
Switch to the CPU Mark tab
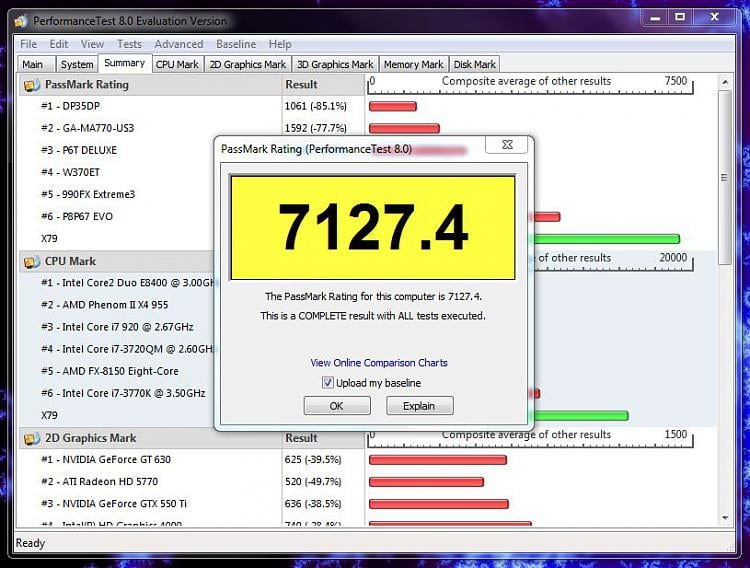click(177, 64)
